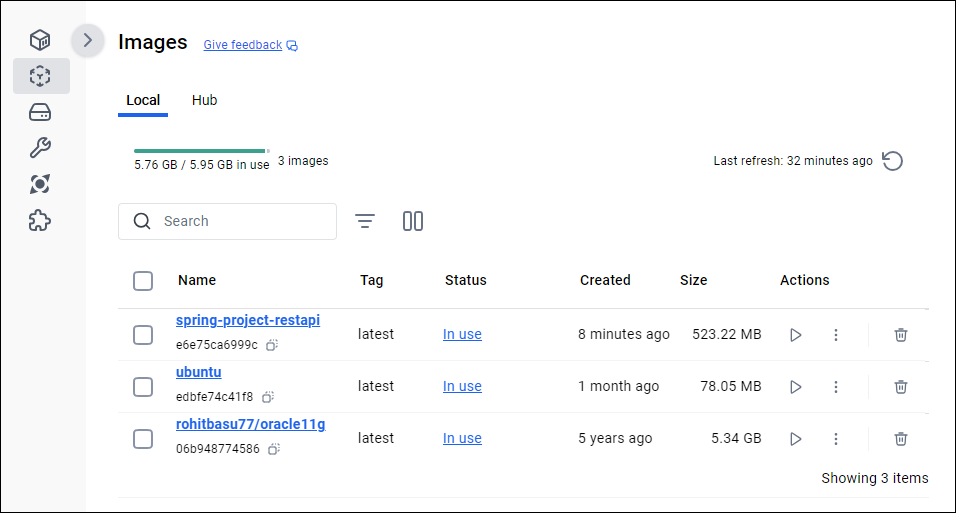Viewport: 956px width, 513px height.
Task: Open the filter options icon
Action: click(365, 221)
